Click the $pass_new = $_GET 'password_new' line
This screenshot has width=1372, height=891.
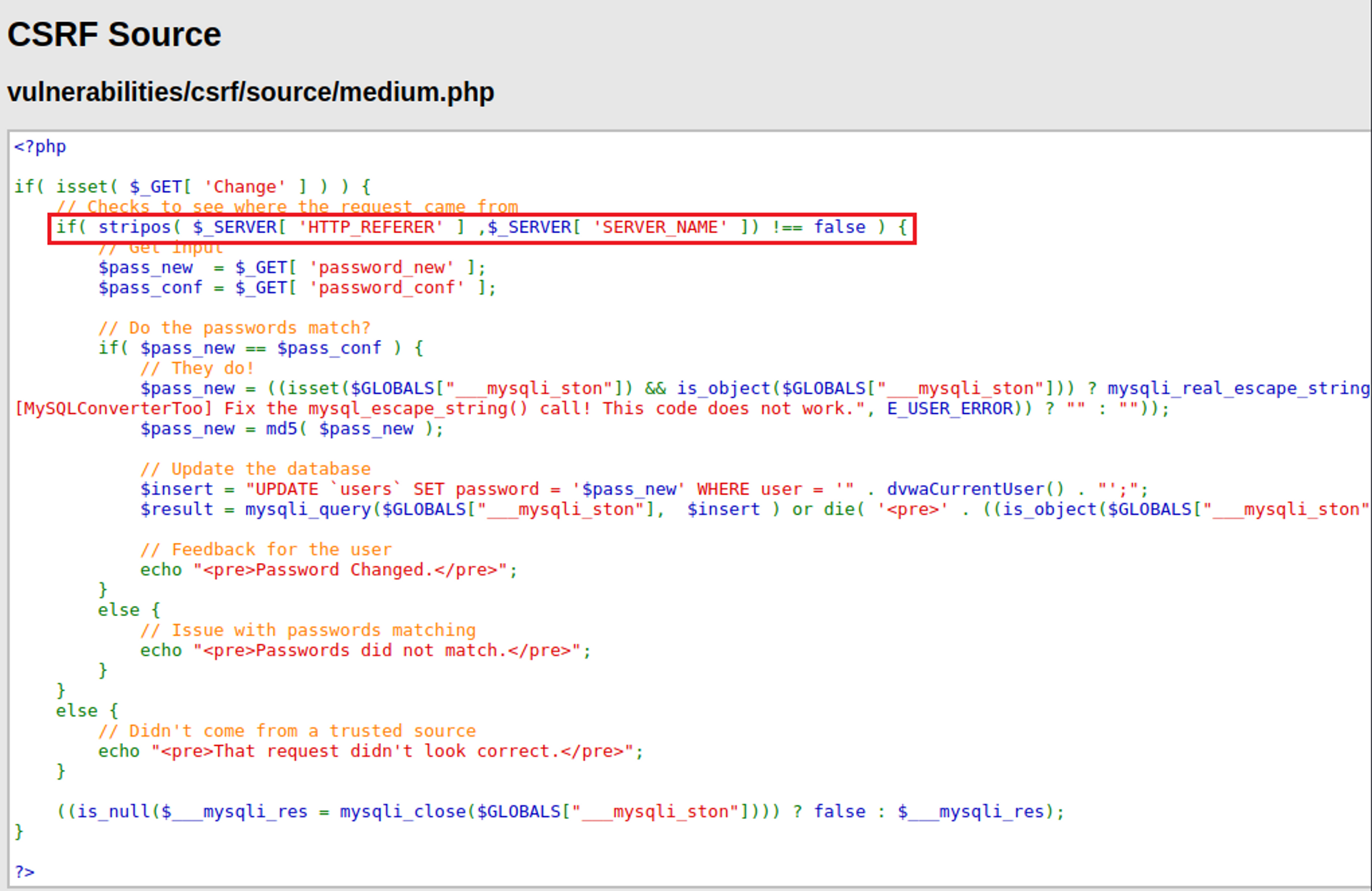point(292,267)
